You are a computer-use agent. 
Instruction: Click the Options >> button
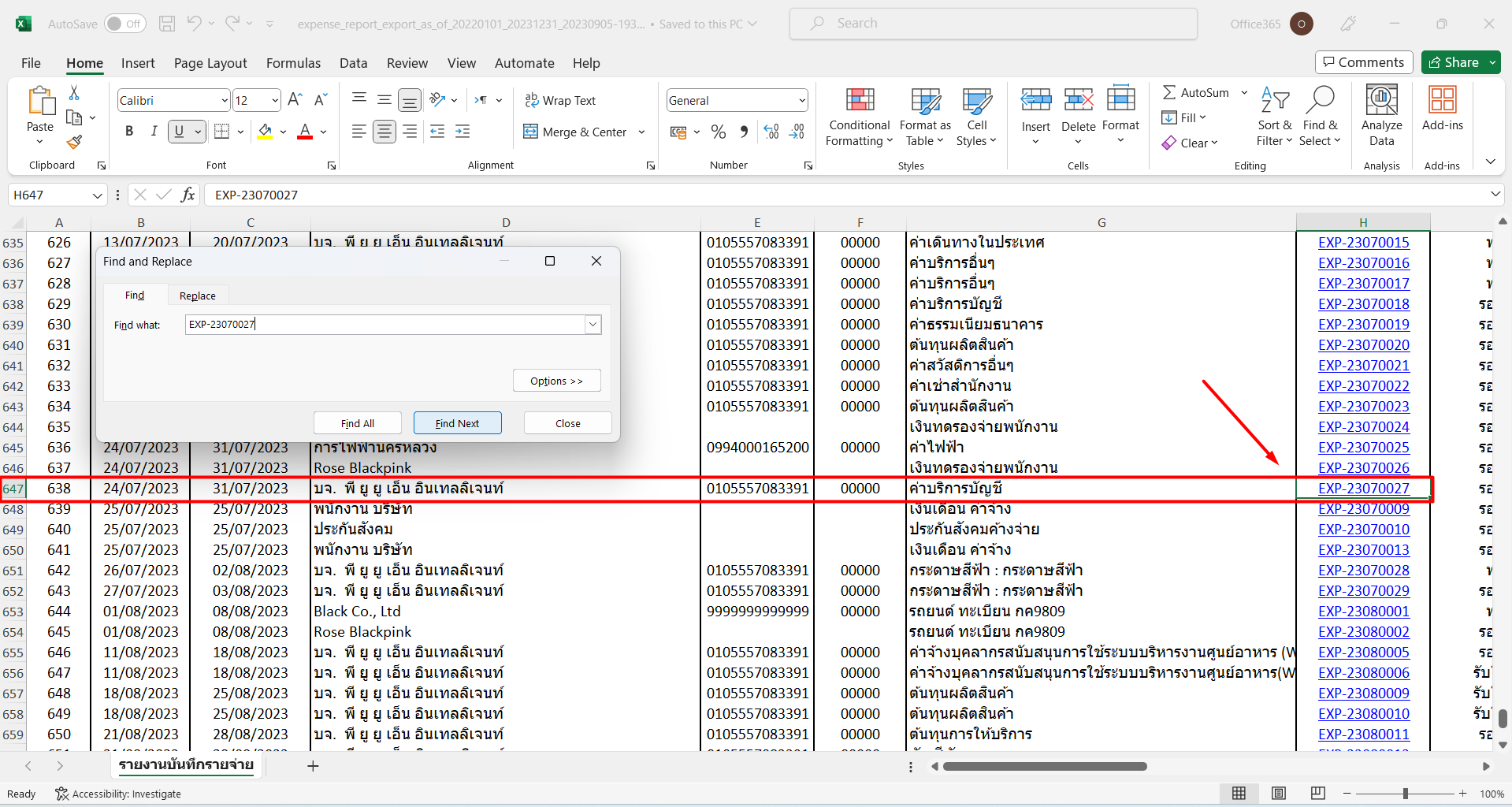click(x=556, y=381)
